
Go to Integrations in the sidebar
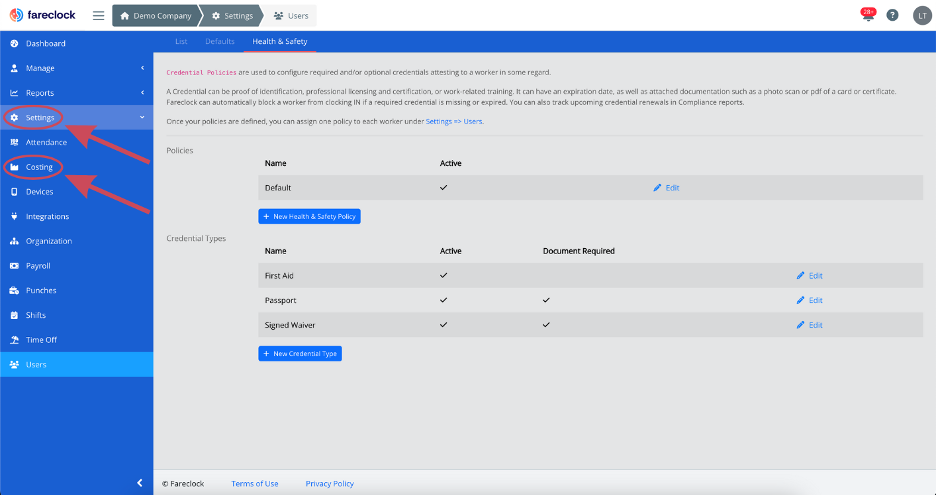pyautogui.click(x=47, y=216)
